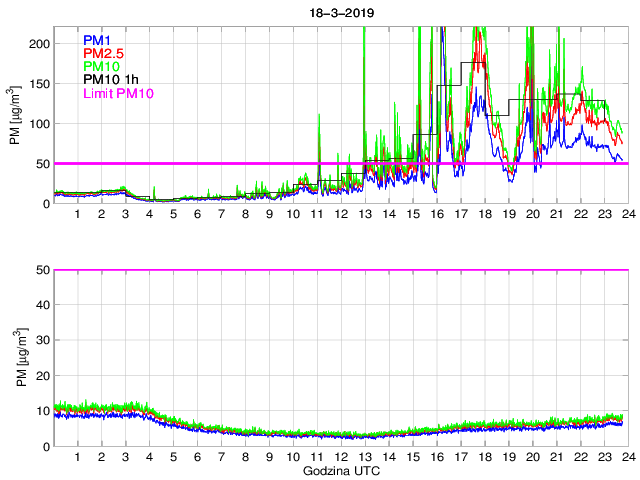Click hour 12 tick below upper chart
The image size is (640, 480).
coord(341,214)
